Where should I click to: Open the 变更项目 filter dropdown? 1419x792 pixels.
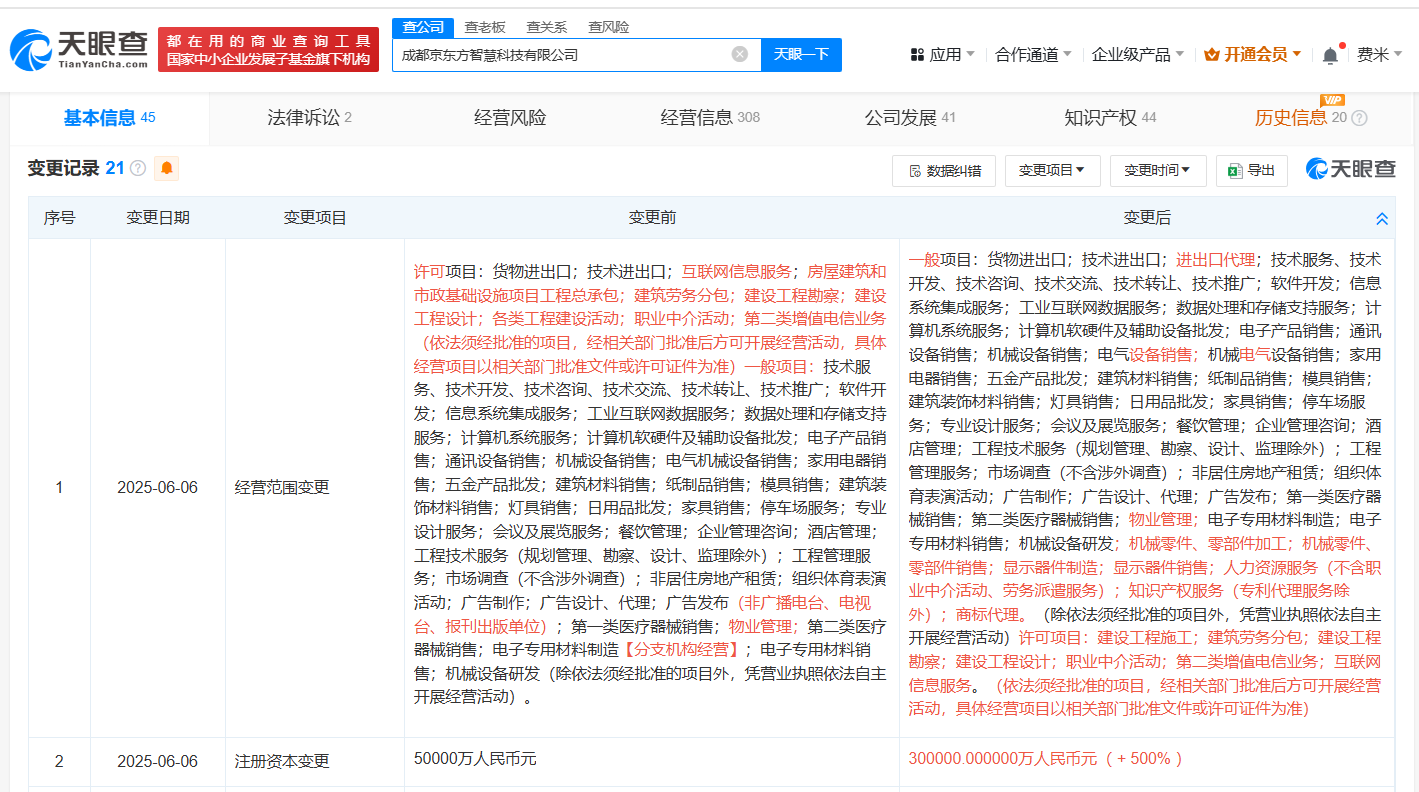pyautogui.click(x=1052, y=170)
